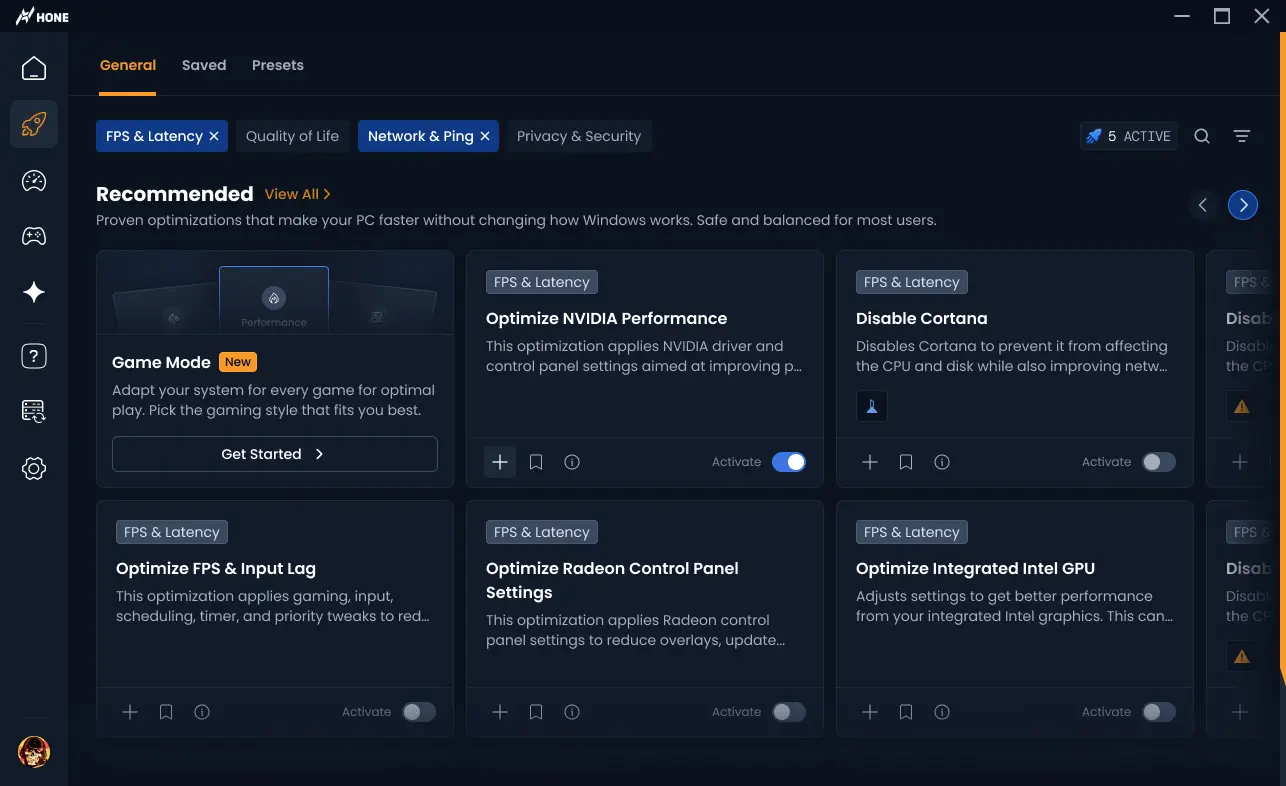Viewport: 1286px width, 786px height.
Task: Click Get Started for Game Mode
Action: 275,454
